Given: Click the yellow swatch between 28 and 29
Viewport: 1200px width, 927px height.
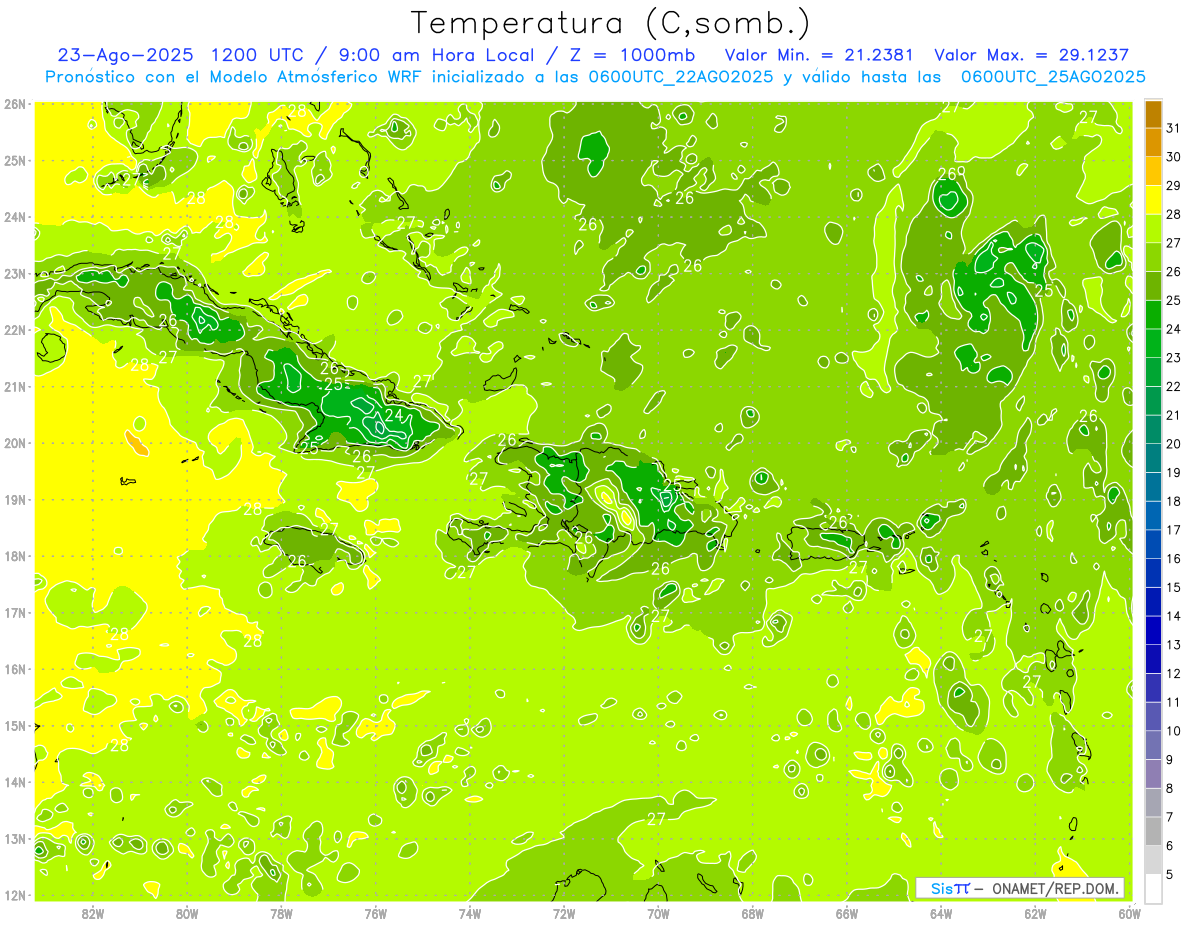Looking at the screenshot, I should pos(1153,200).
